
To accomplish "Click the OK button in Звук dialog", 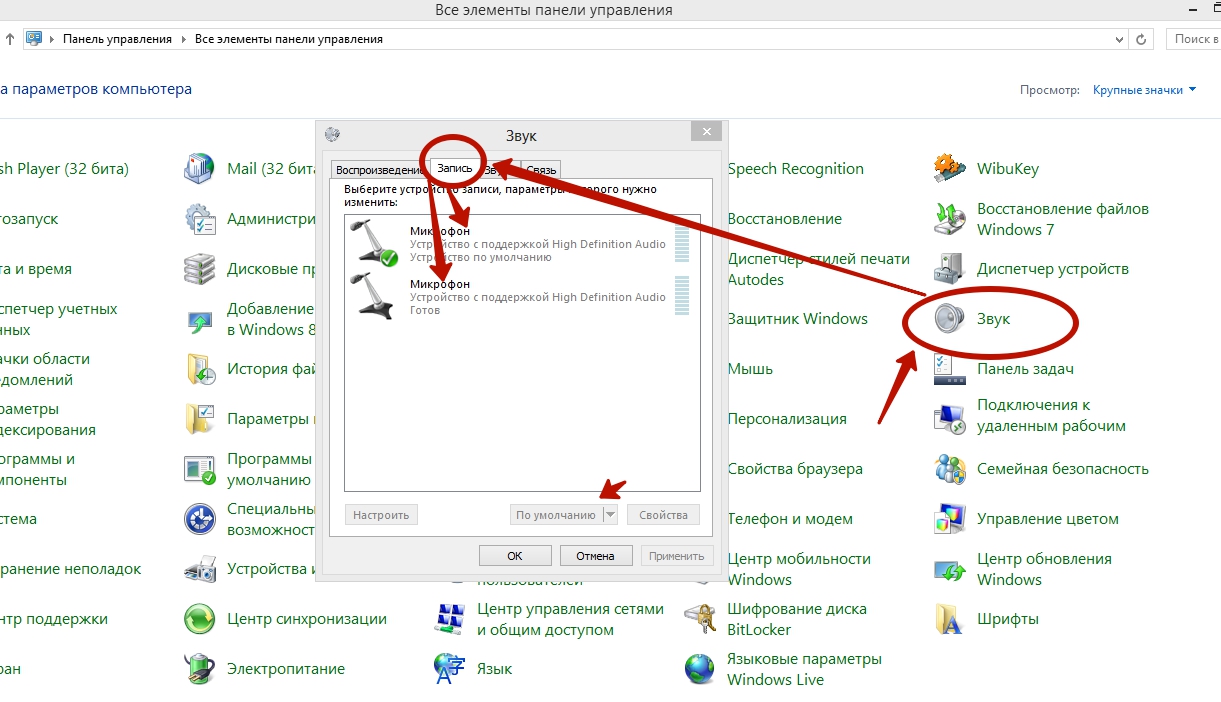I will [x=515, y=556].
